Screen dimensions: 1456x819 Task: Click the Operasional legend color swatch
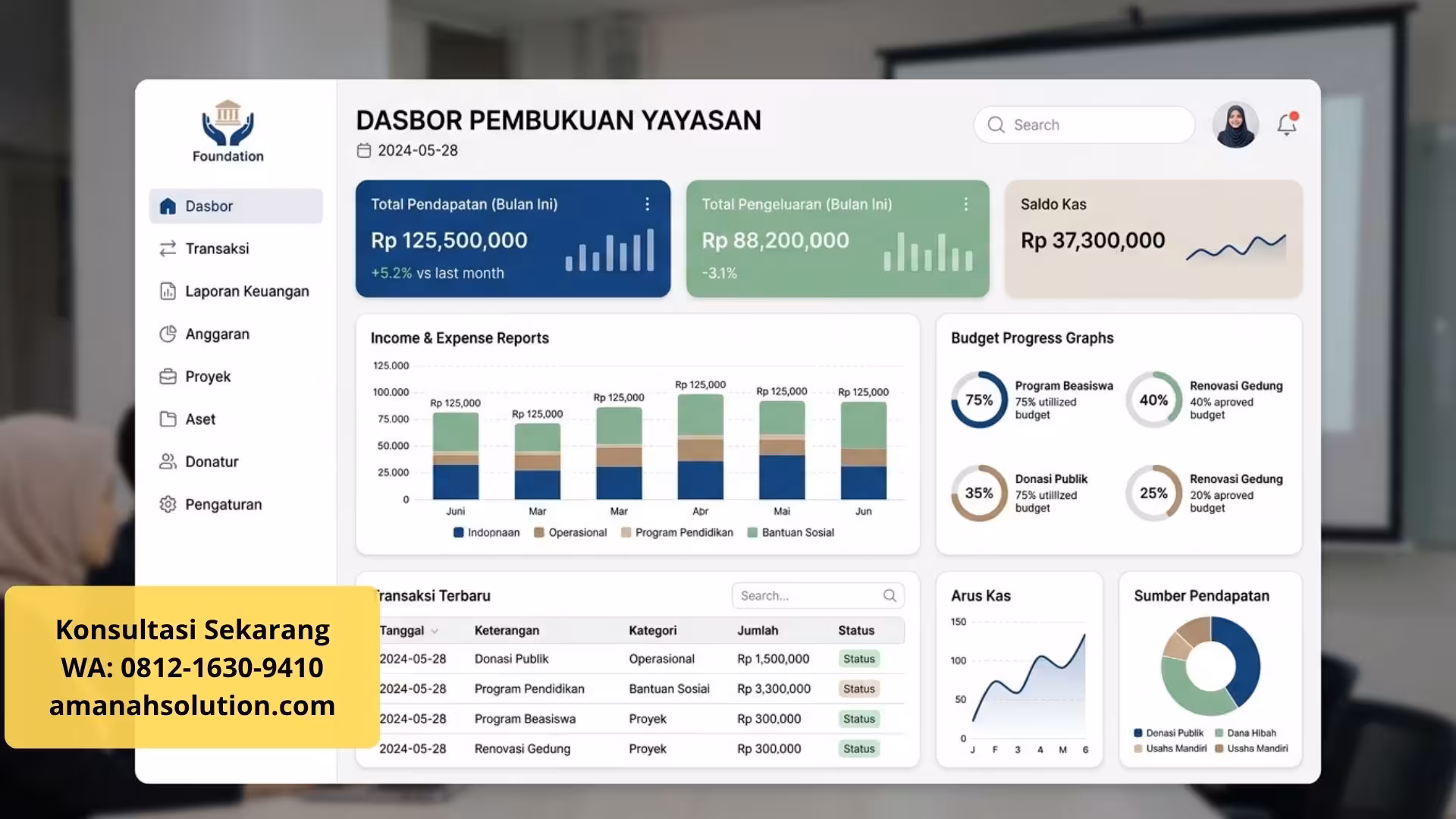point(539,532)
